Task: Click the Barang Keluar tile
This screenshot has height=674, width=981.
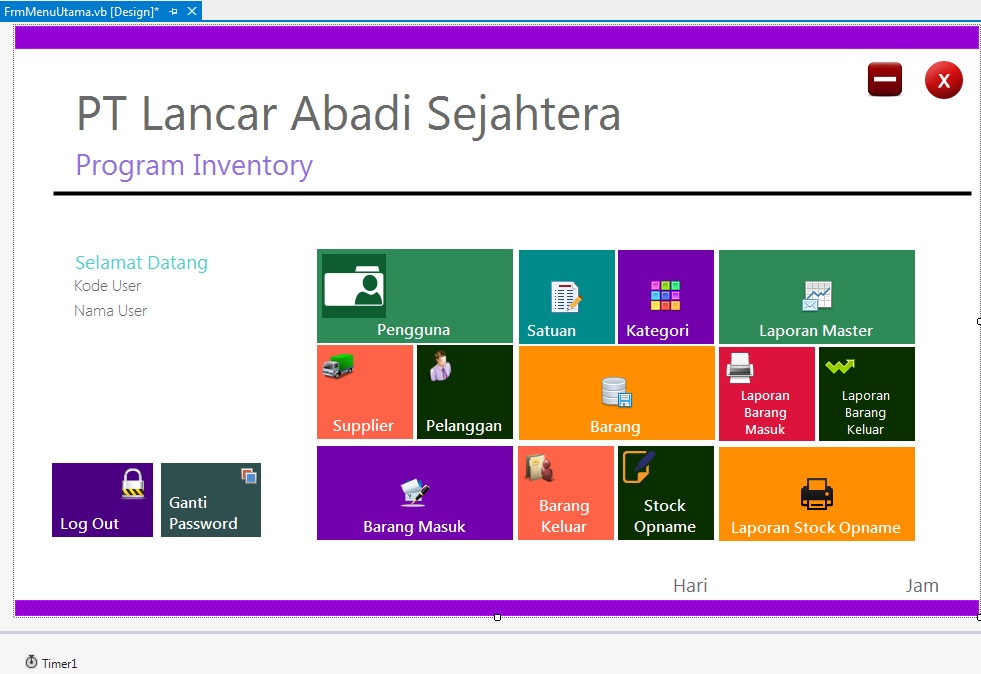Action: pyautogui.click(x=566, y=492)
